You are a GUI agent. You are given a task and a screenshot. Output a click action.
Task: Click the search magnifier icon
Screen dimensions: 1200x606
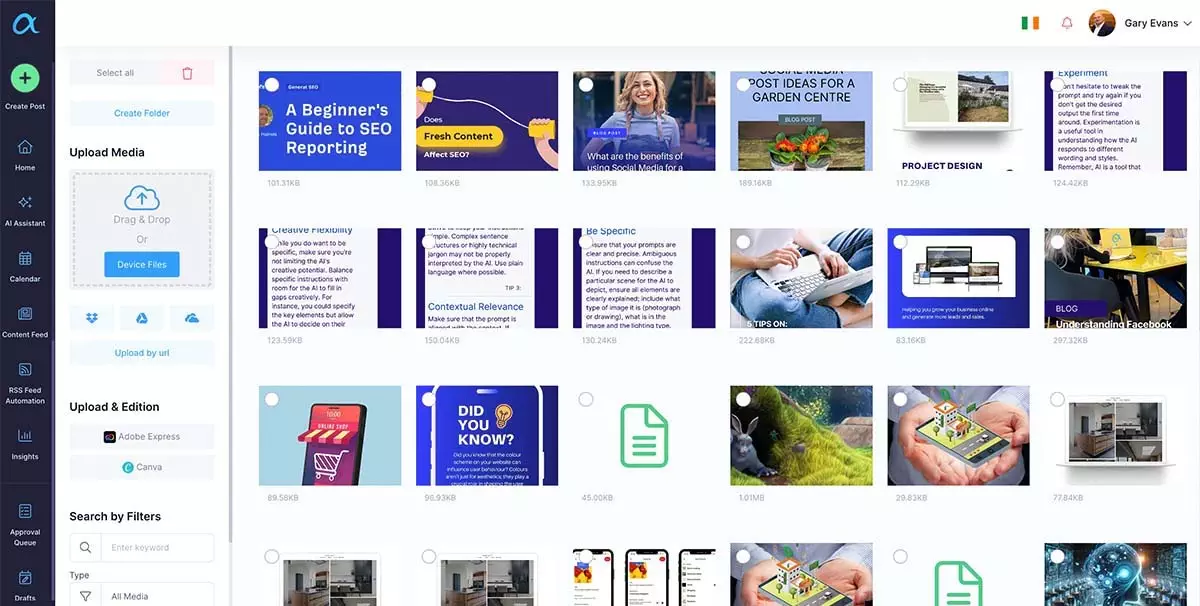85,548
